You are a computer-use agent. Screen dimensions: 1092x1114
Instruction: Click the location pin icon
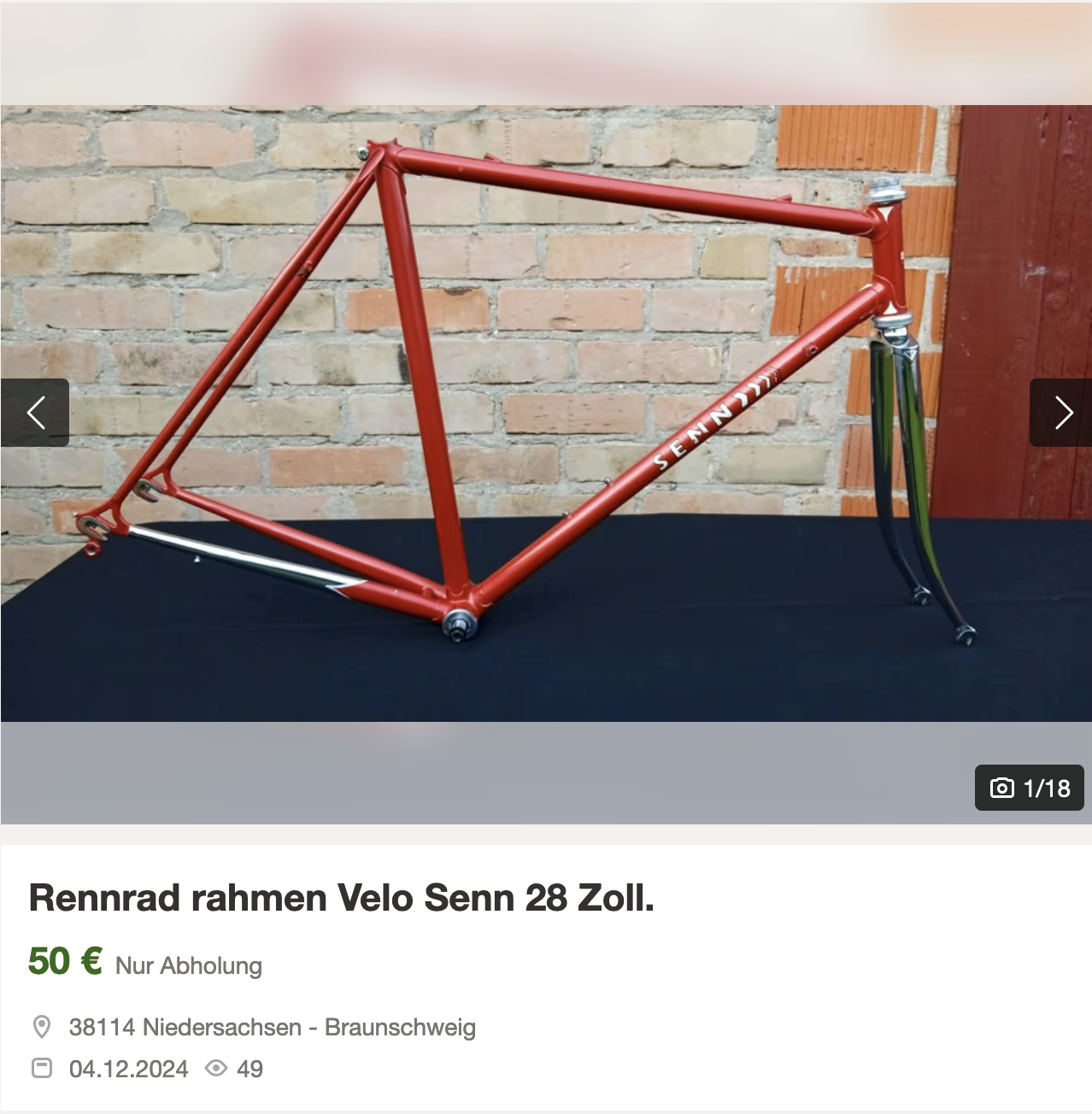42,1027
